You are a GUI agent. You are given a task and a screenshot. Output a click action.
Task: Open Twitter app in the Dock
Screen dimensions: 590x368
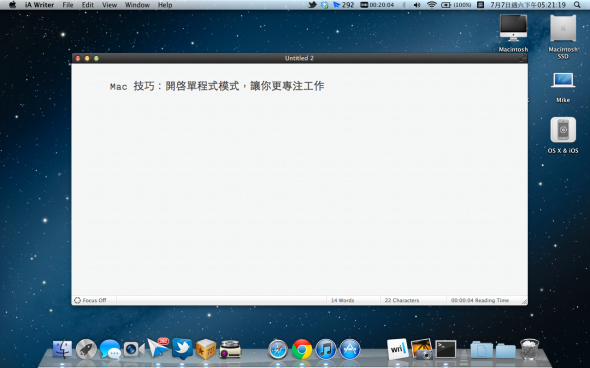182,348
